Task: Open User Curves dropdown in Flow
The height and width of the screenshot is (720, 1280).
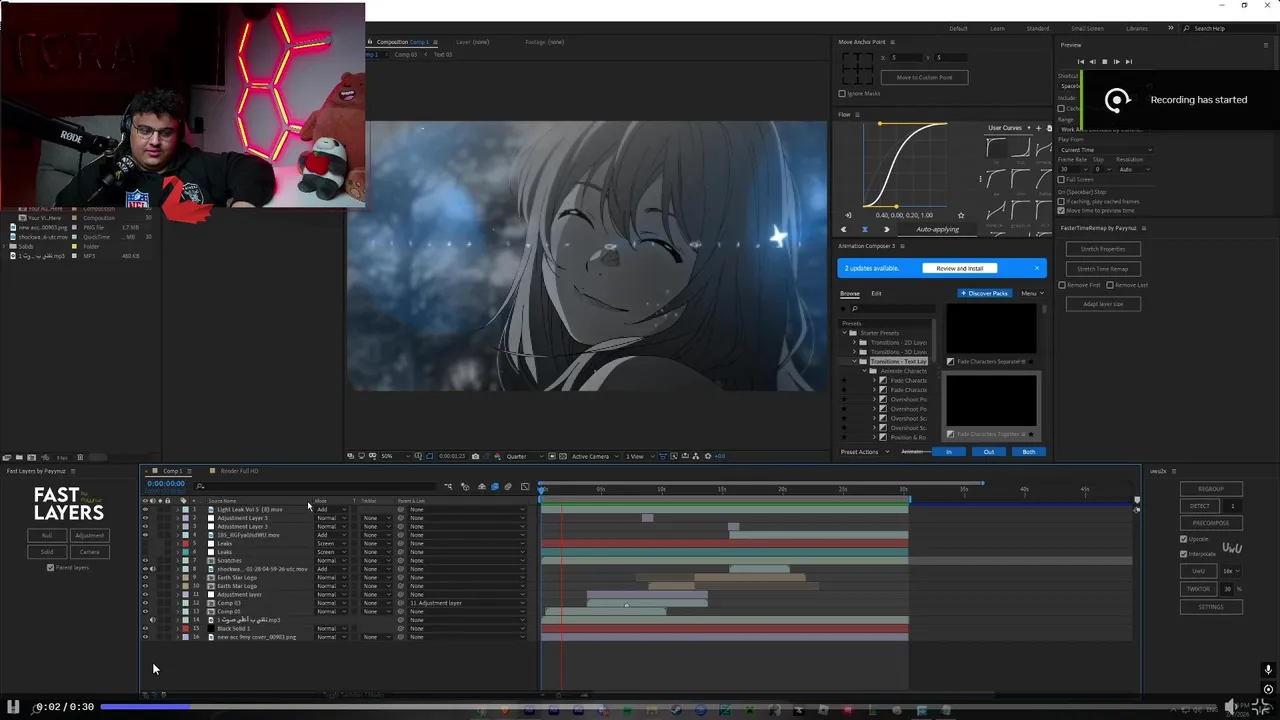Action: (1008, 128)
